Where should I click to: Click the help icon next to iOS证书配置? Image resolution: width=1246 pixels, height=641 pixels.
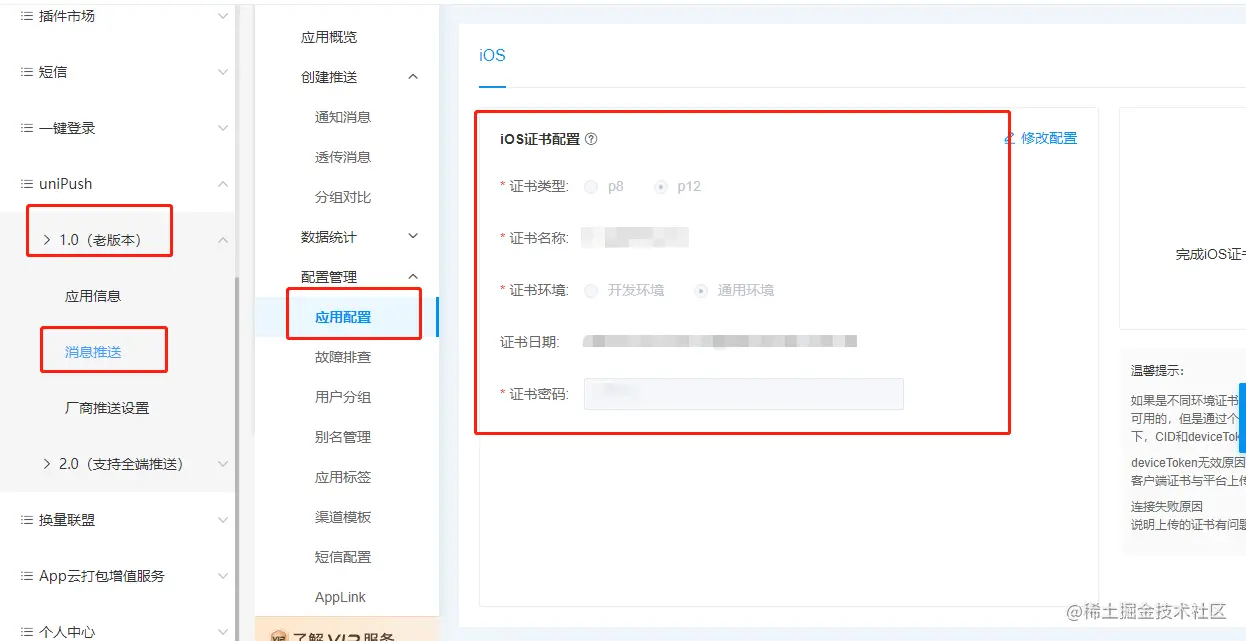(x=591, y=139)
